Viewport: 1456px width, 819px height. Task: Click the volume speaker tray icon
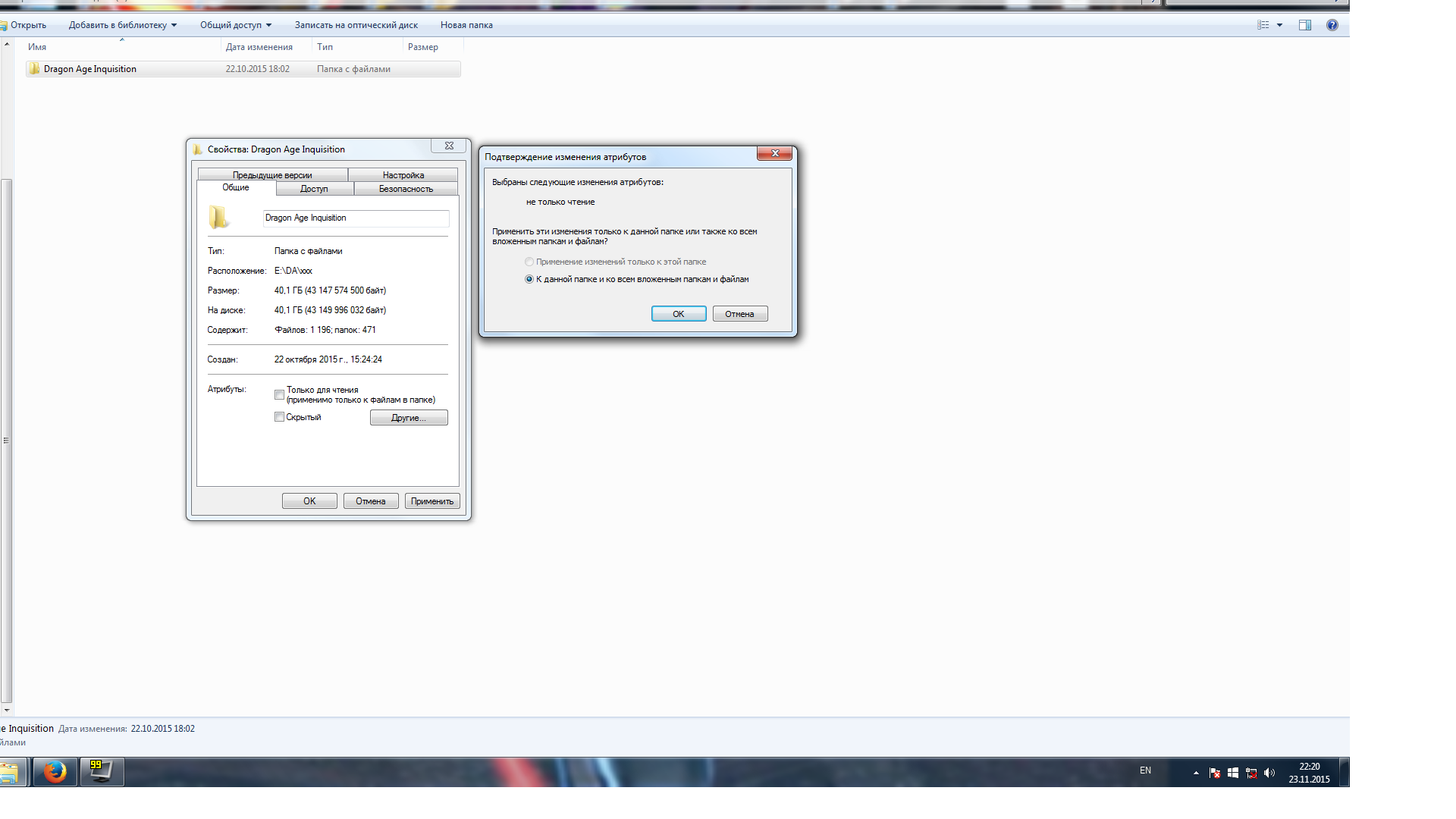[x=1269, y=773]
